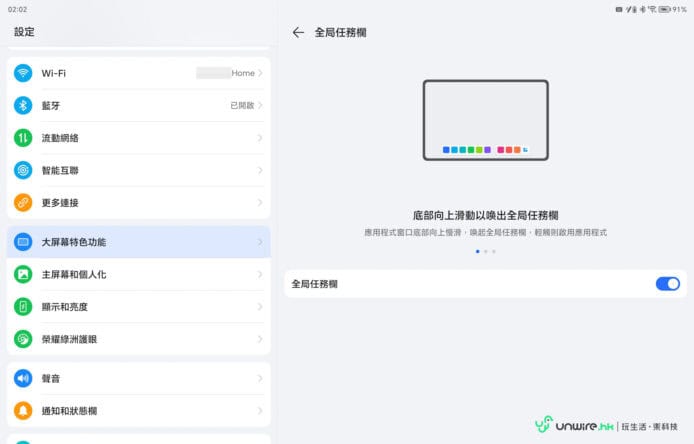This screenshot has width=694, height=444.
Task: Tap the 顯示和亮度 display icon
Action: (x=23, y=307)
